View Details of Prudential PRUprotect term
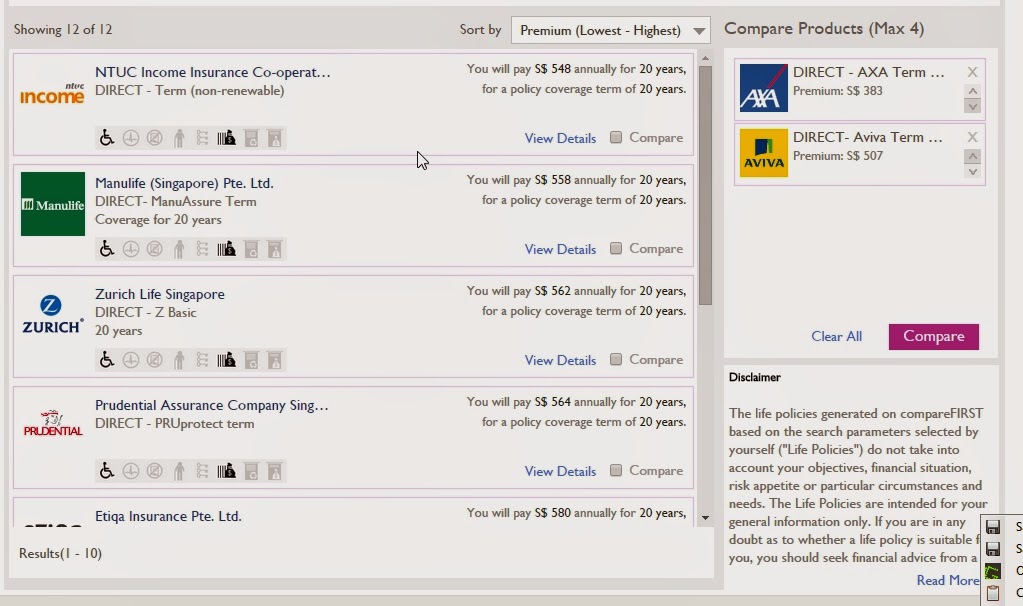 [x=560, y=471]
